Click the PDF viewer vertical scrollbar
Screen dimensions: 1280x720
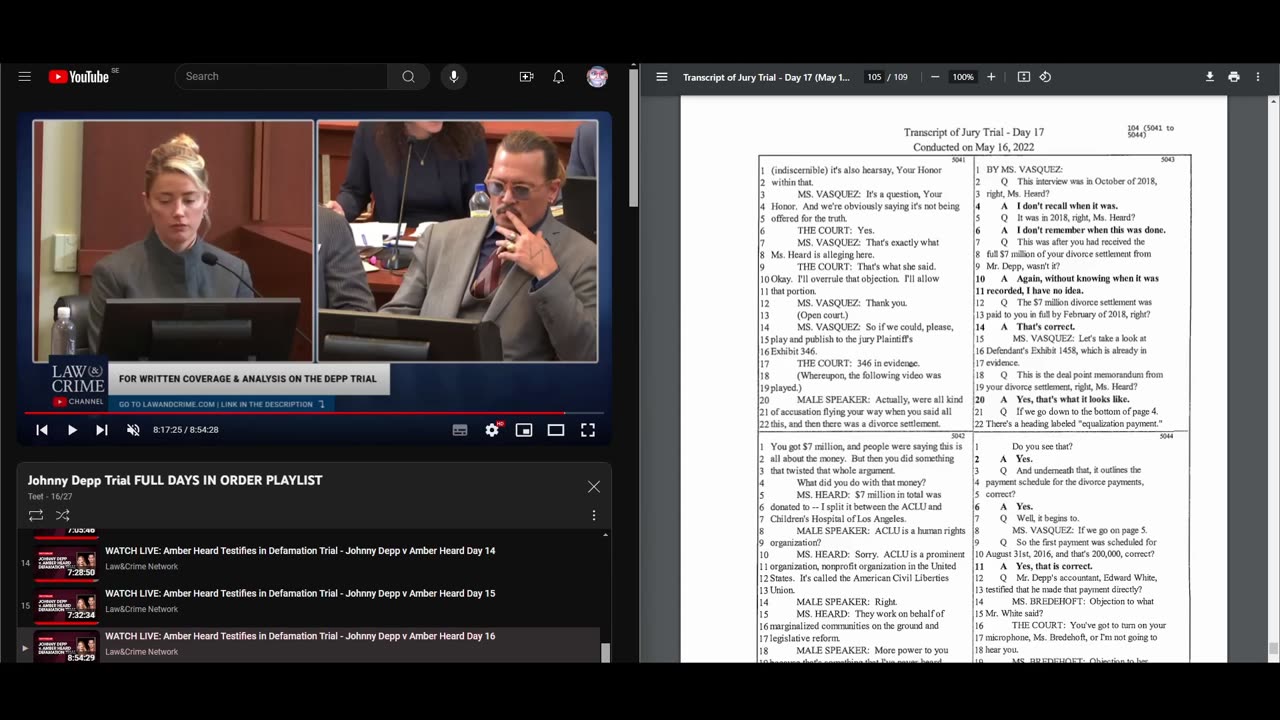(1273, 649)
